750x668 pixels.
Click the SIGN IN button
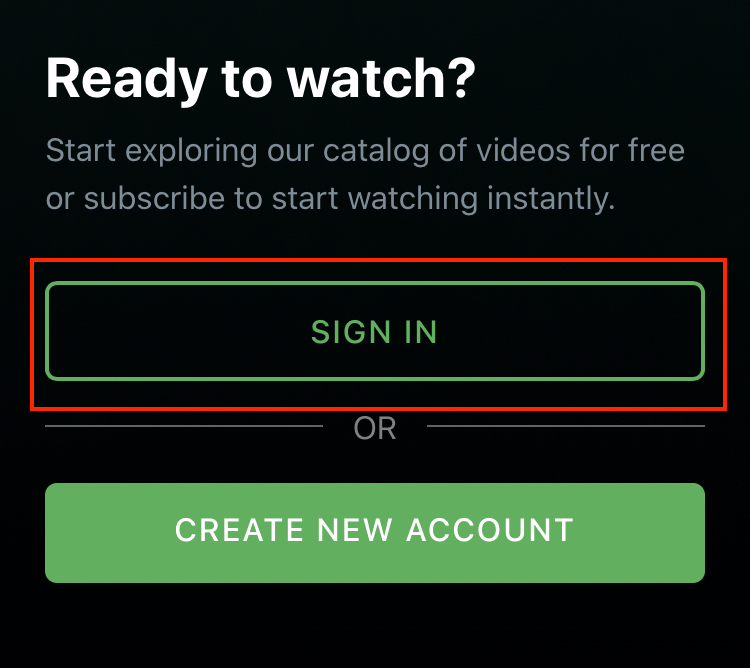coord(375,331)
